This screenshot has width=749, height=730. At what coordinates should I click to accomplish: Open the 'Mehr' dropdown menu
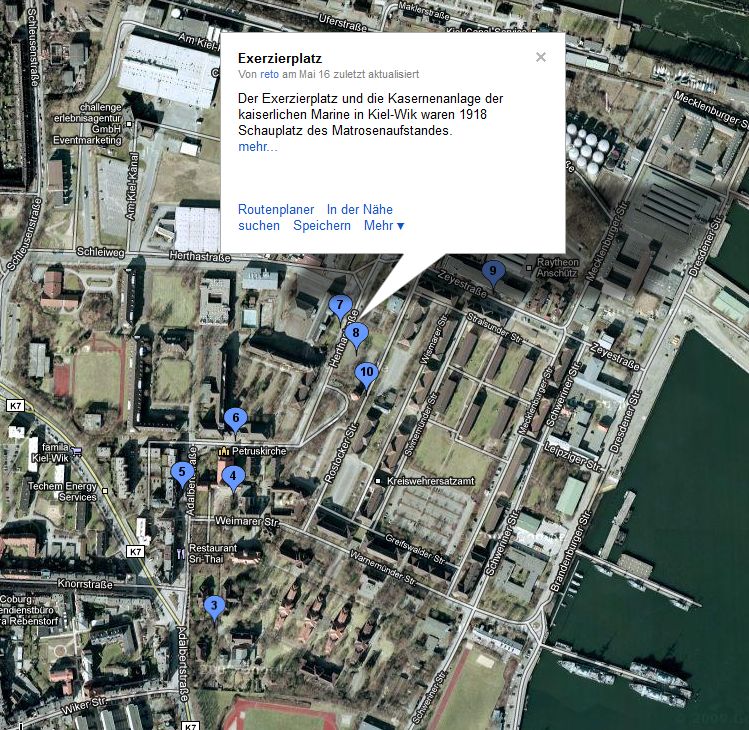[384, 225]
